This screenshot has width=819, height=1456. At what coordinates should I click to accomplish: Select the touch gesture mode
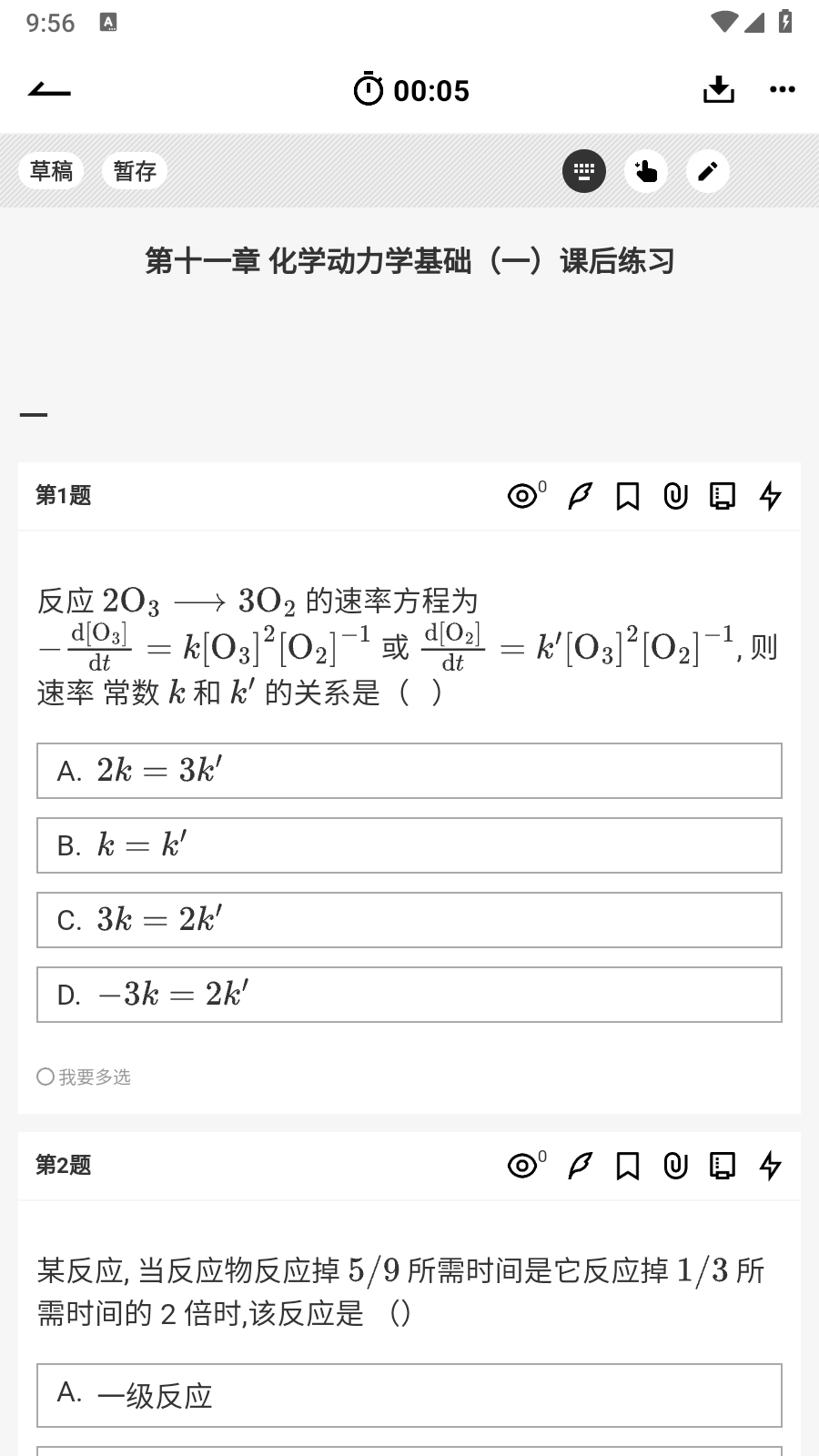pyautogui.click(x=646, y=170)
